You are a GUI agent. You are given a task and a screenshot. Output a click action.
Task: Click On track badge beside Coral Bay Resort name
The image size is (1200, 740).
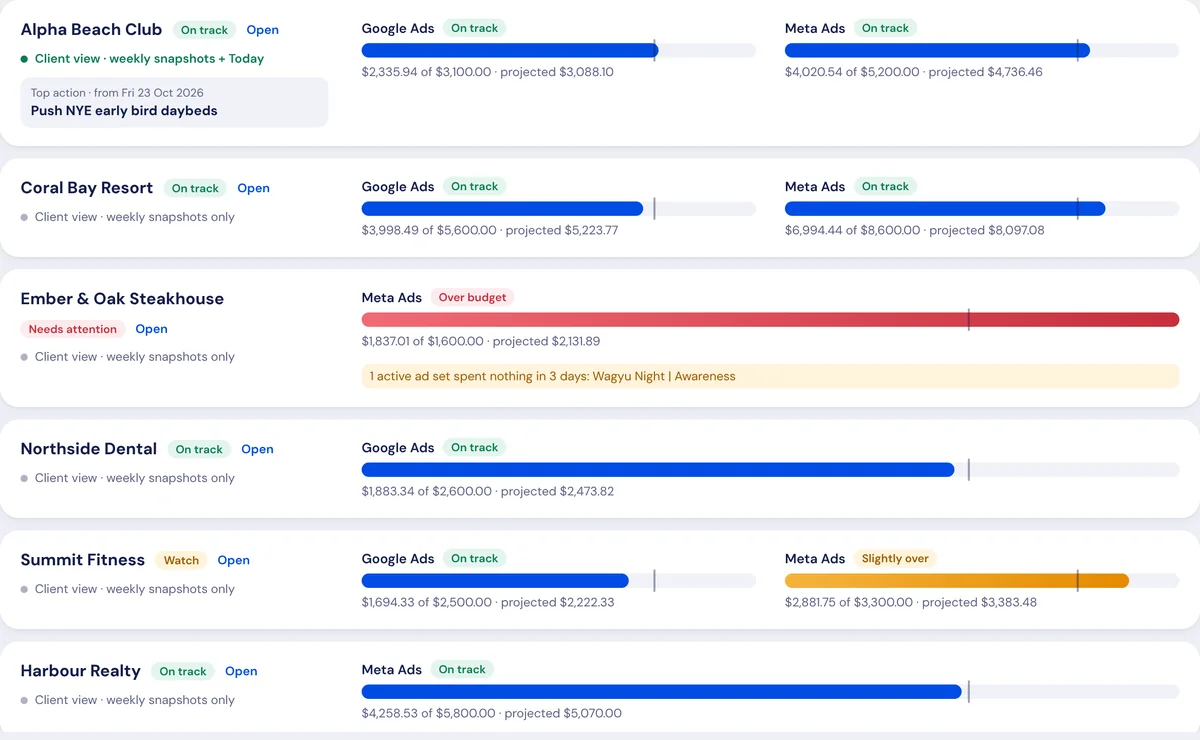tap(195, 188)
